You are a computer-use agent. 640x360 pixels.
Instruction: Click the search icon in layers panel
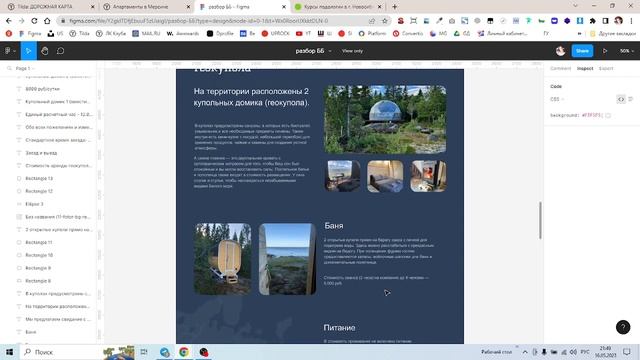click(9, 68)
